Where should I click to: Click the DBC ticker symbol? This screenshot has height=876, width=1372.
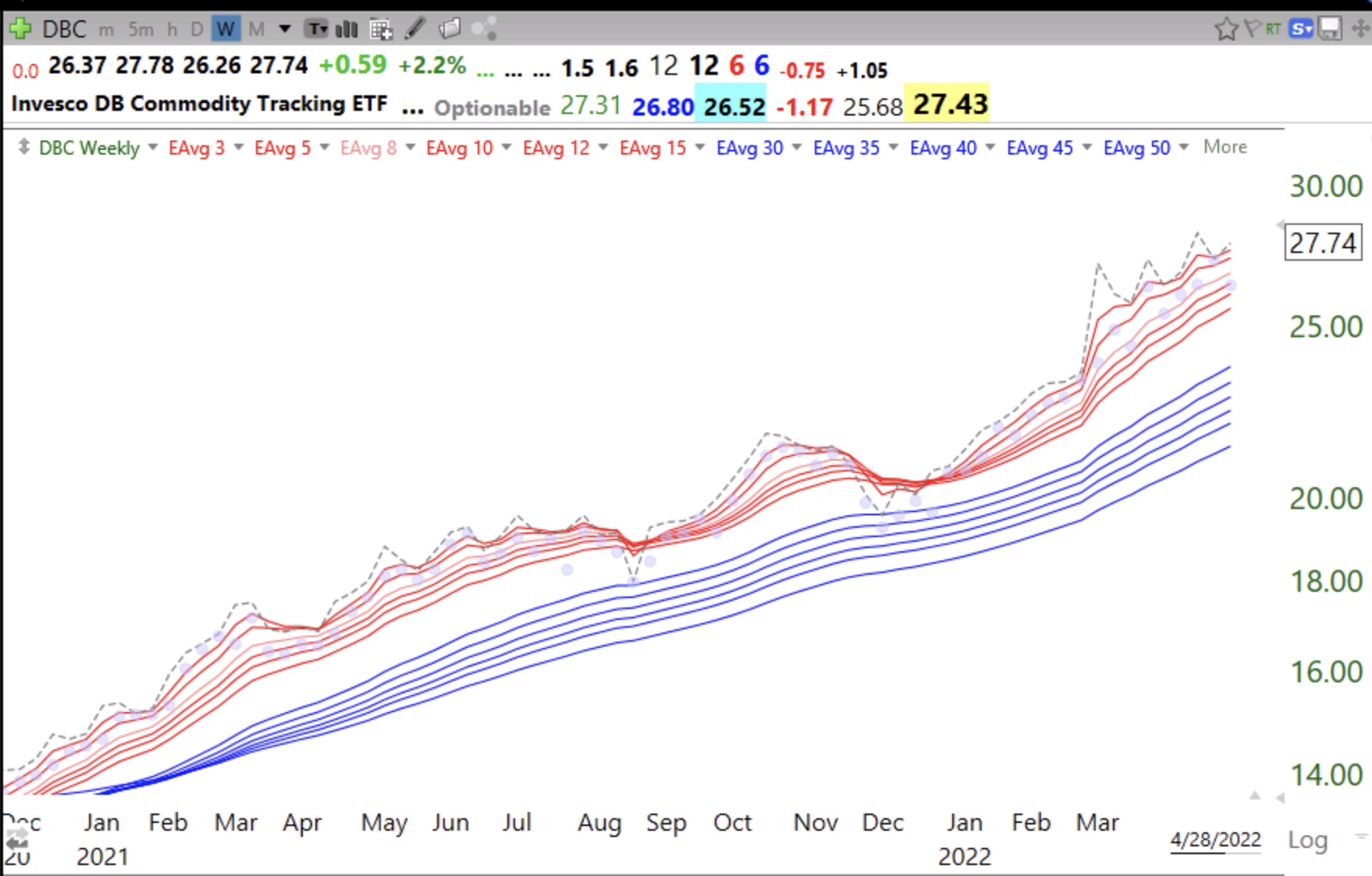tap(64, 30)
